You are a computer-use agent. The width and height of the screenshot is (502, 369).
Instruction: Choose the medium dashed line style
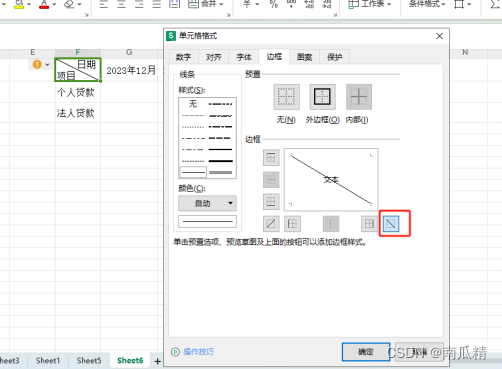220,138
